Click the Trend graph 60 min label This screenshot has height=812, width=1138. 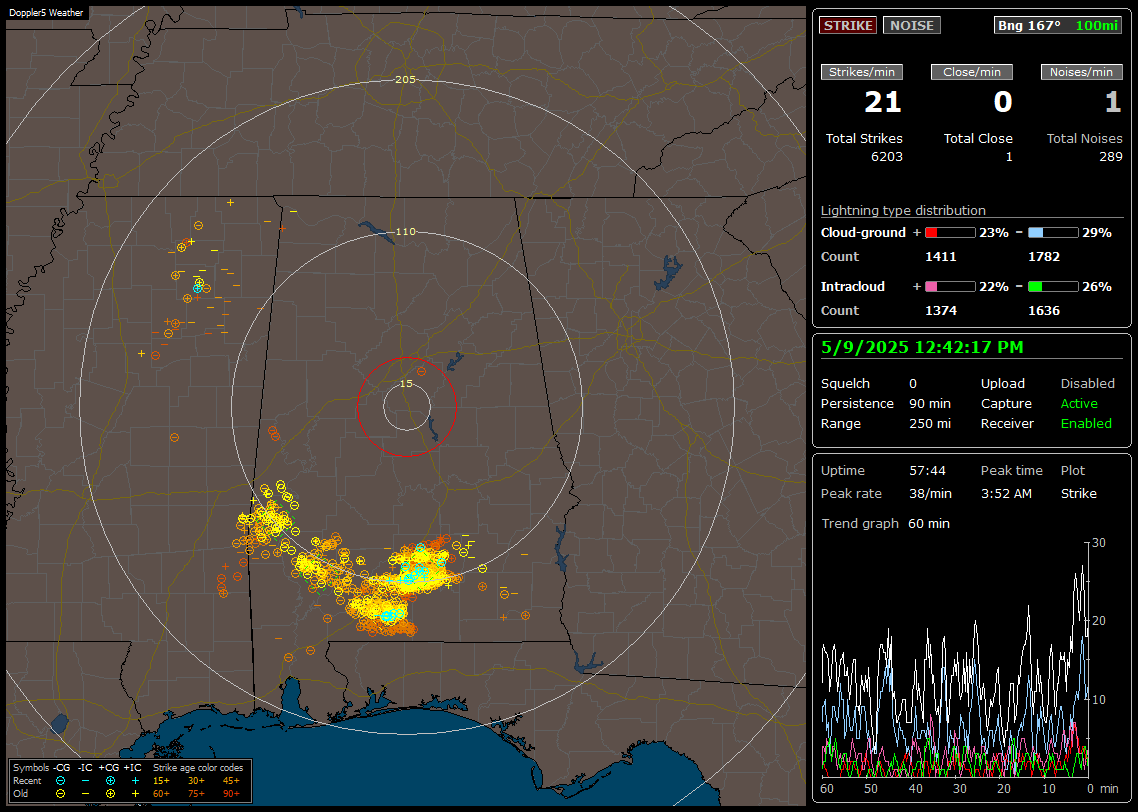pyautogui.click(x=885, y=524)
